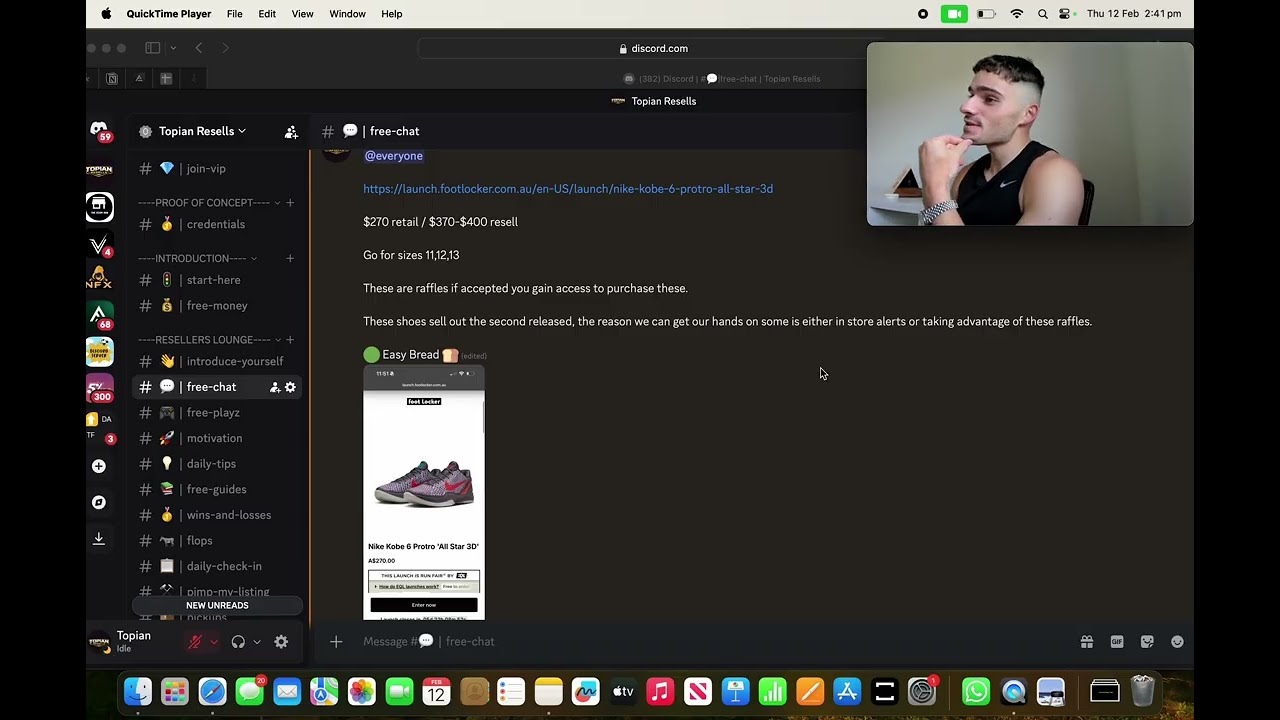
Task: Open the Foot Locker Kobe 6 launch link
Action: point(568,189)
